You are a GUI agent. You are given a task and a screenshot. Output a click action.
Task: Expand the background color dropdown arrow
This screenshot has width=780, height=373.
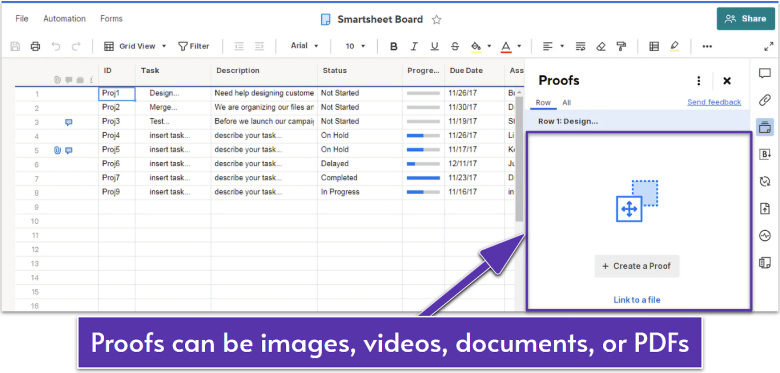(x=489, y=46)
